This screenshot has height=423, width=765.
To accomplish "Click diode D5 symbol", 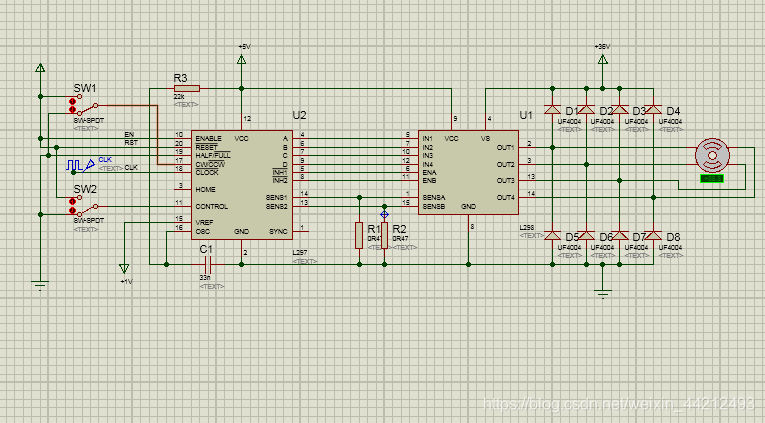I will tap(552, 236).
